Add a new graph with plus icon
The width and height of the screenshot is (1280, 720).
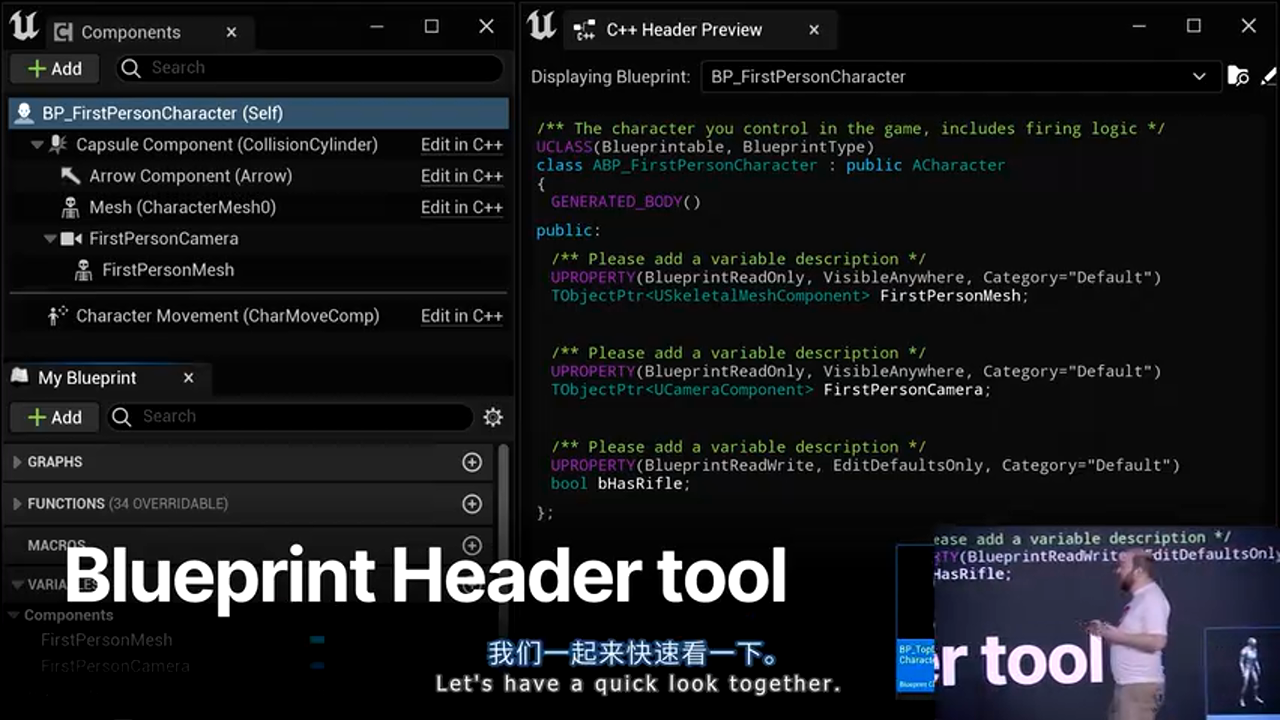pos(472,462)
